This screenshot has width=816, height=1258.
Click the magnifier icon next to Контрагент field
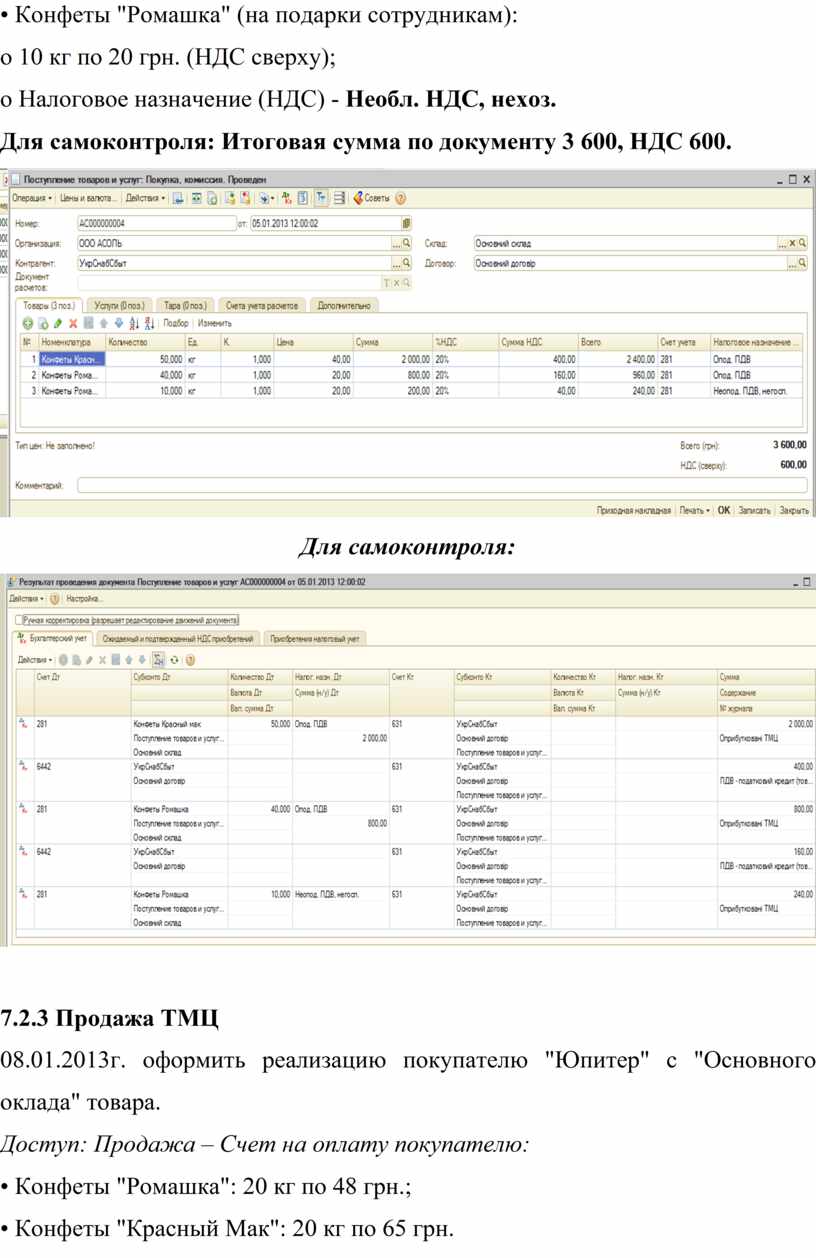(x=406, y=264)
